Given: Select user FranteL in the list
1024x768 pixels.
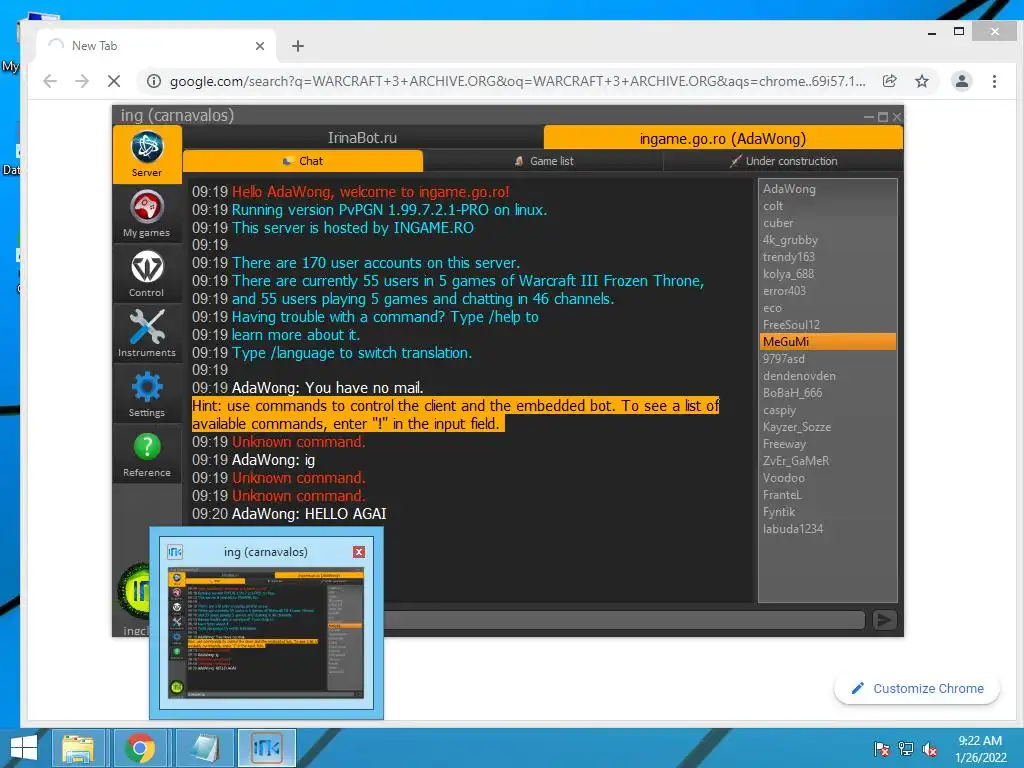Looking at the screenshot, I should pos(828,494).
